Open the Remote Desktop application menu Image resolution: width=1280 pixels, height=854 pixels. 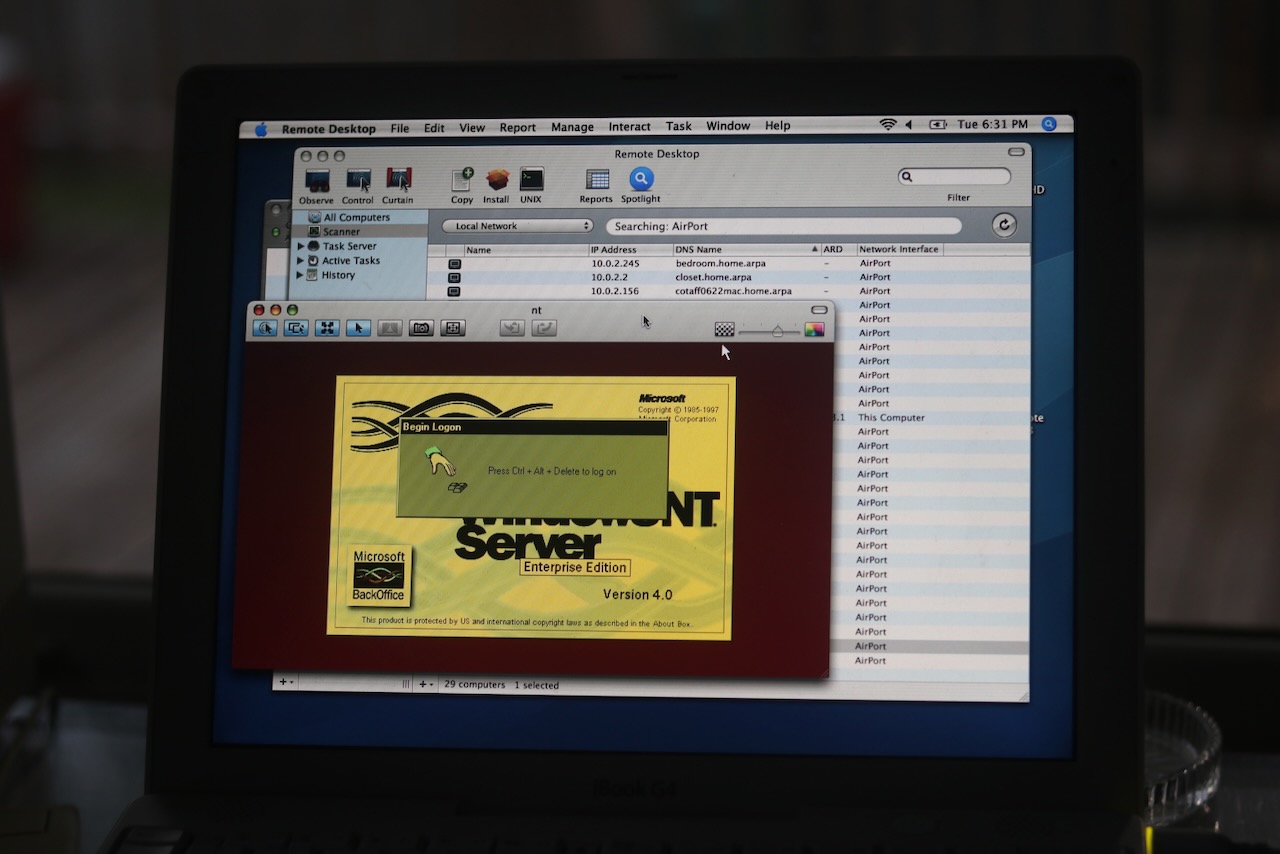[x=329, y=129]
